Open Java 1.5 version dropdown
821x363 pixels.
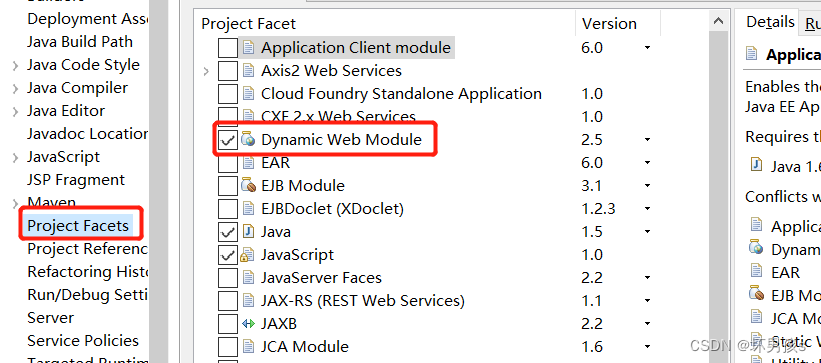(647, 233)
